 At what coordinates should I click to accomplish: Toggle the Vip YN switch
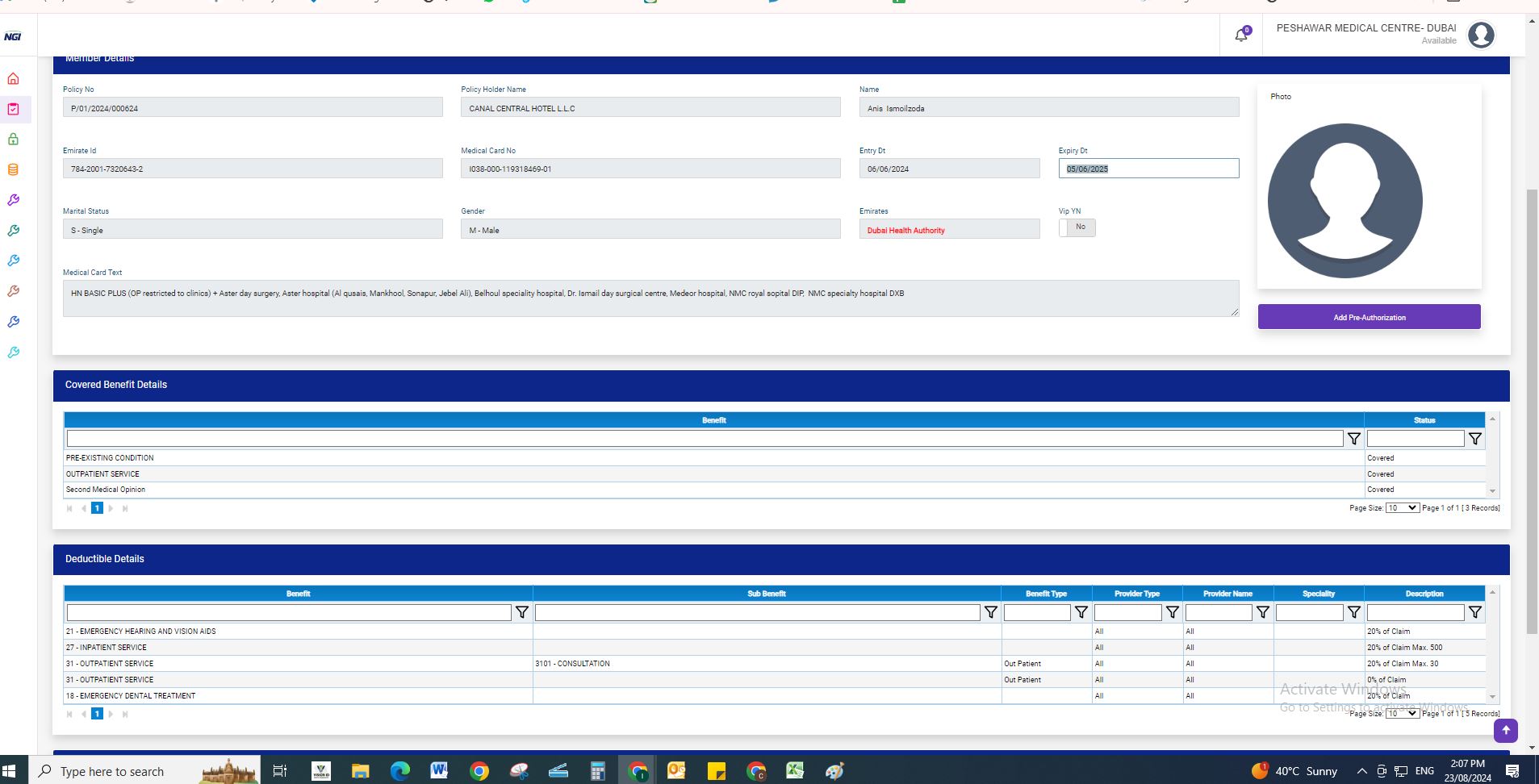1077,228
